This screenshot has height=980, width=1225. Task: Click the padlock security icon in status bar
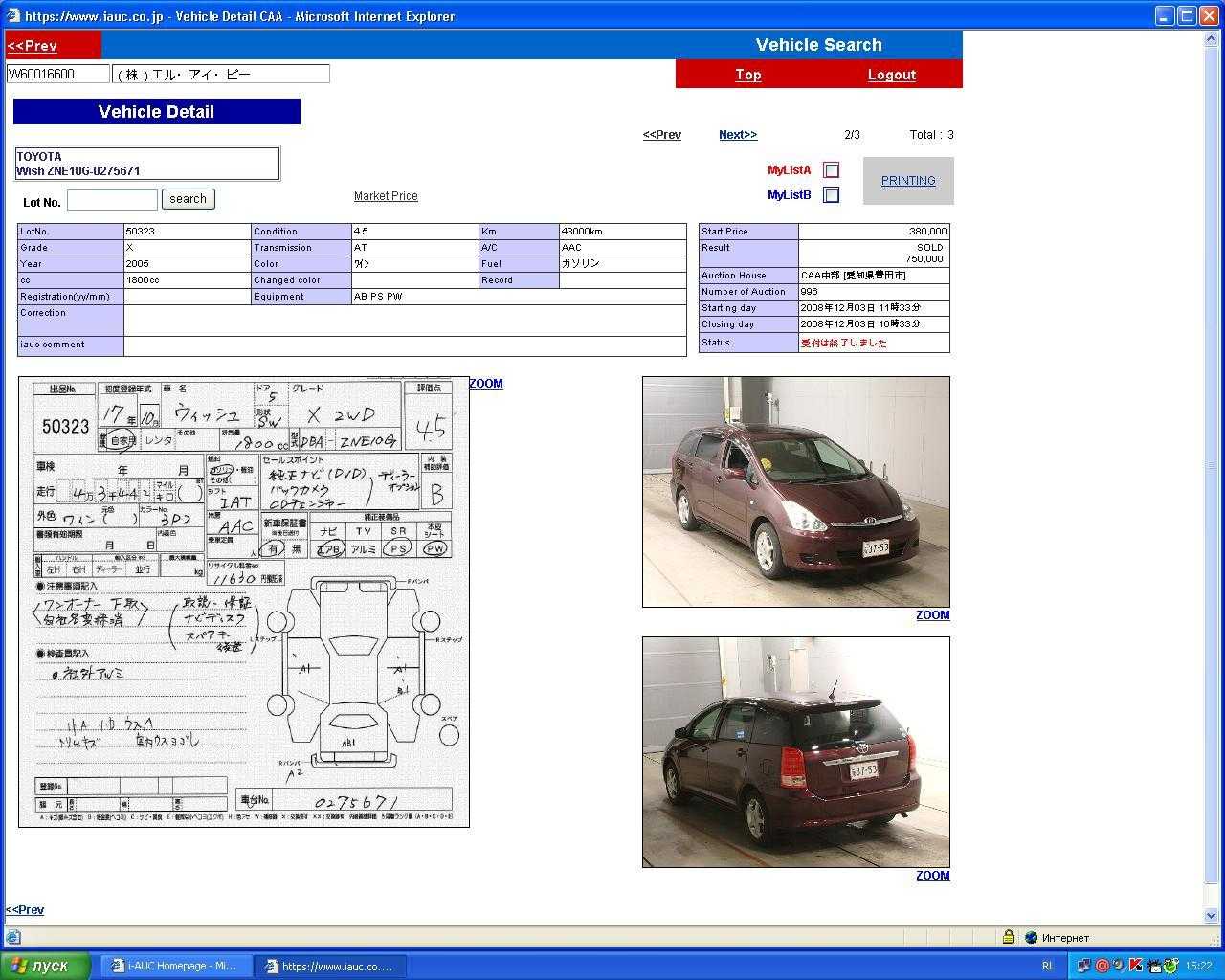click(x=1009, y=937)
